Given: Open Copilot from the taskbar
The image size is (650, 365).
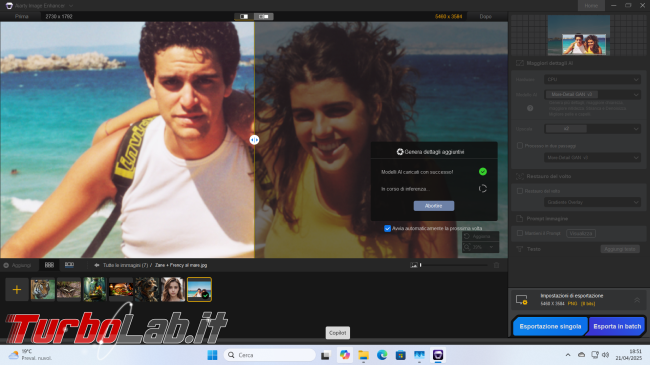Looking at the screenshot, I should 344,355.
